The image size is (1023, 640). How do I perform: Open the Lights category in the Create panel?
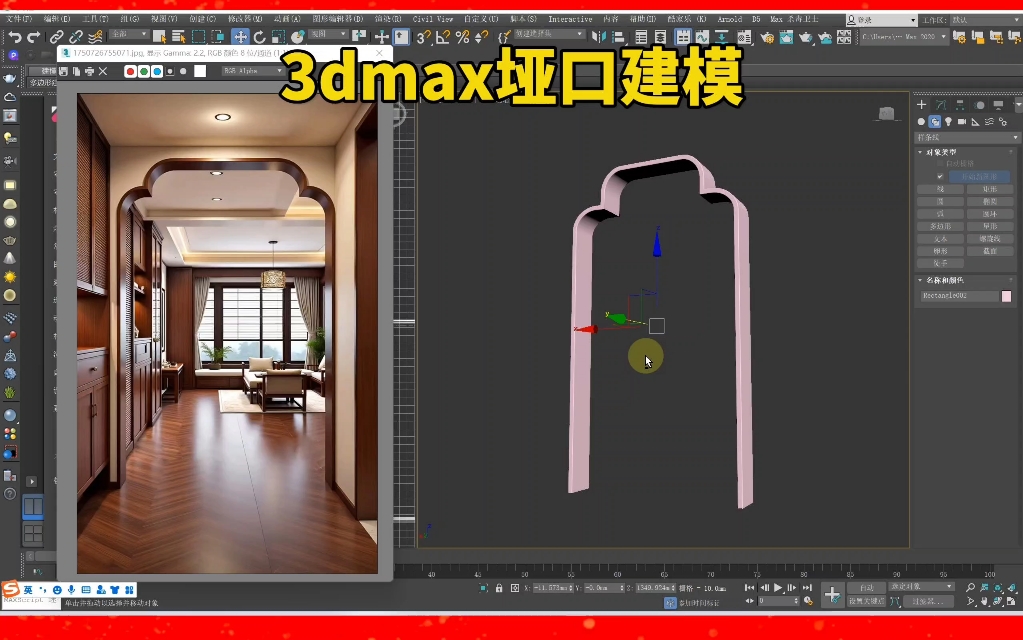[950, 122]
